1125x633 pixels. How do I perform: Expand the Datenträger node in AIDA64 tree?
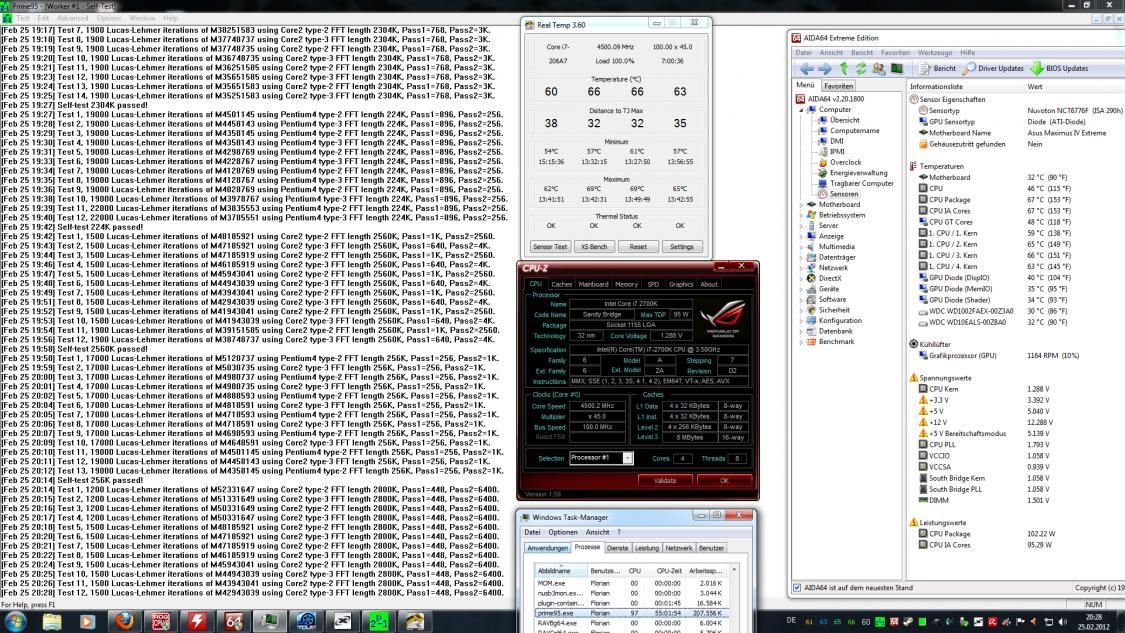(801, 257)
